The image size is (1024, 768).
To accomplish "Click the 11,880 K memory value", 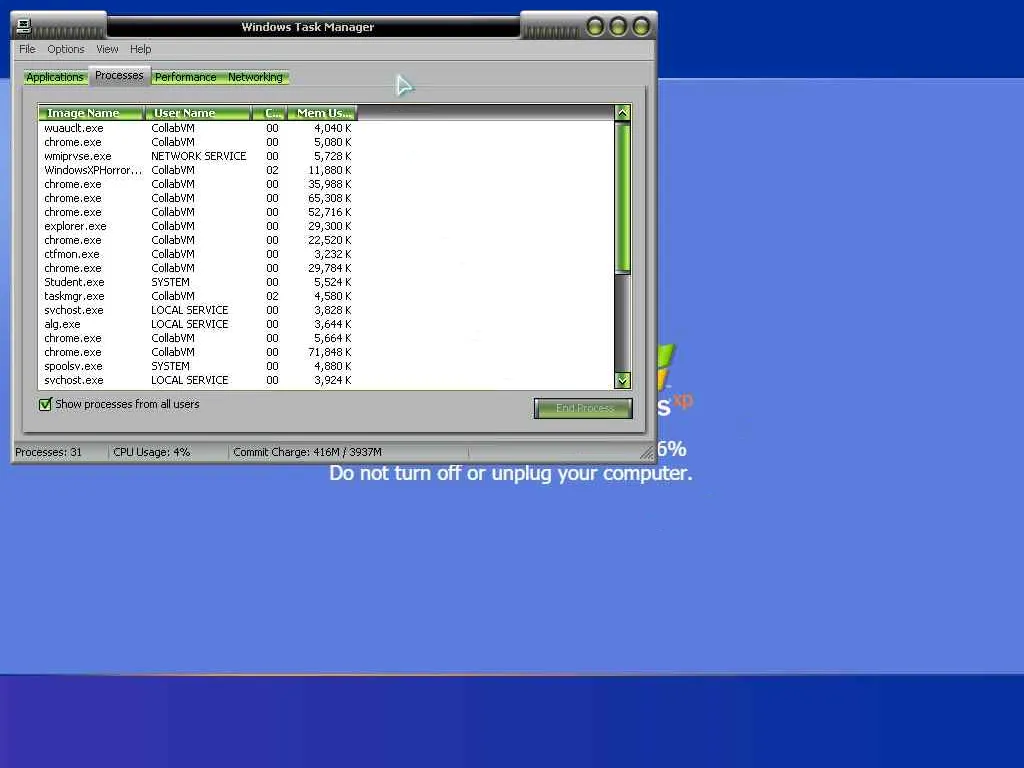I will (x=330, y=170).
